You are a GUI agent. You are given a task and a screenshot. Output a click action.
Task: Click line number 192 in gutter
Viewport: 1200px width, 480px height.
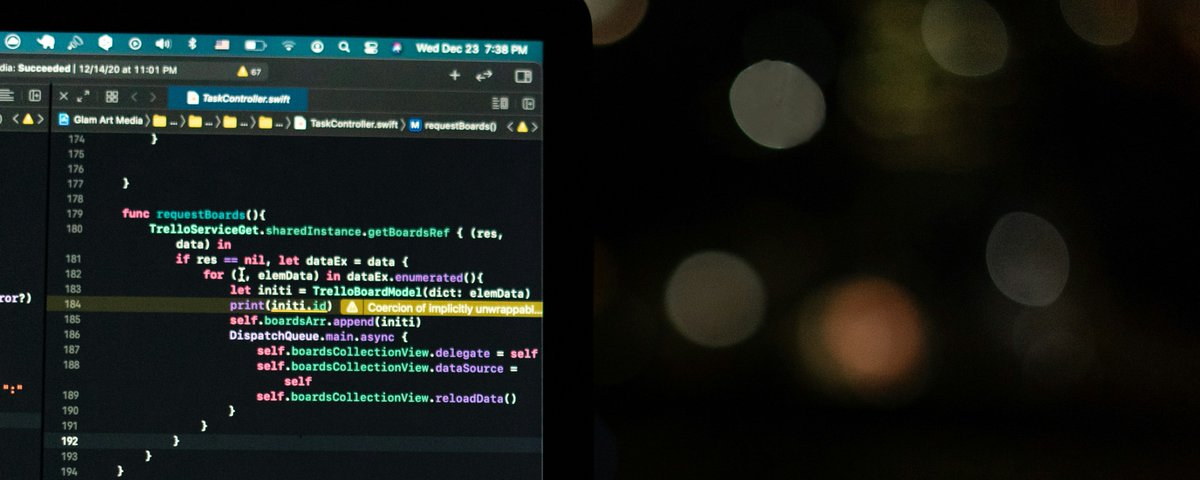(70, 440)
